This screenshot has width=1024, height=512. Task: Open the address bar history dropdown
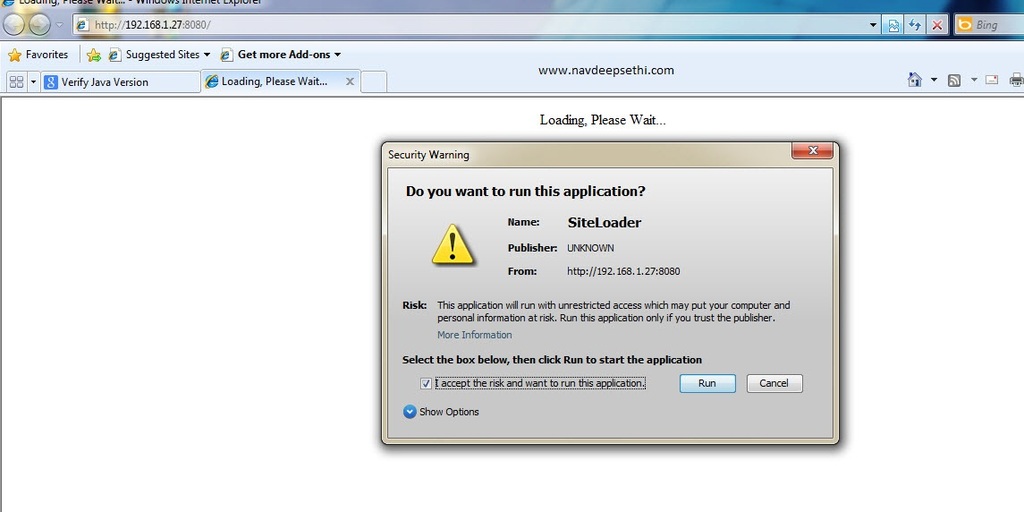point(873,25)
